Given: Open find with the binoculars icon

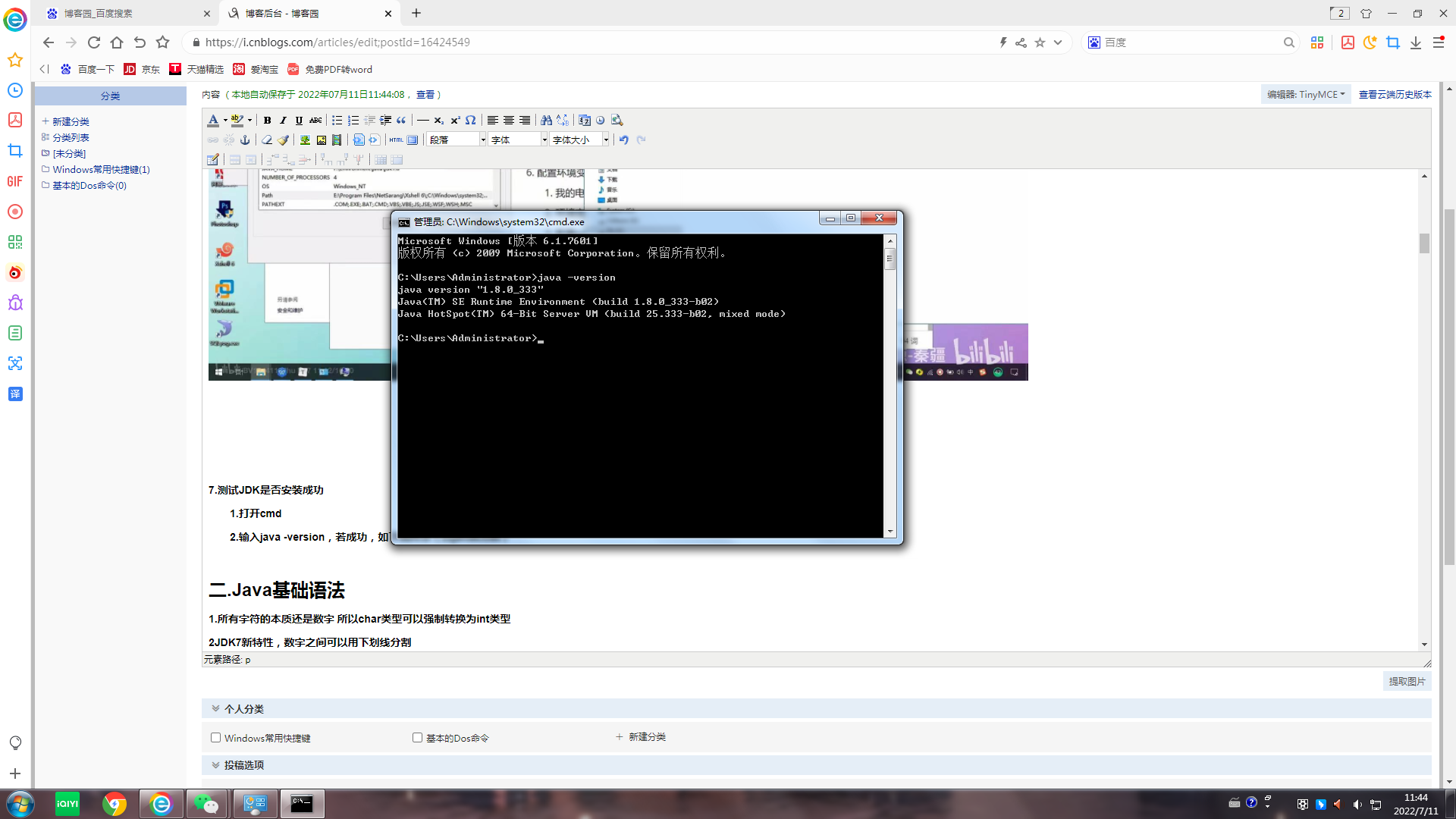Looking at the screenshot, I should pyautogui.click(x=546, y=120).
